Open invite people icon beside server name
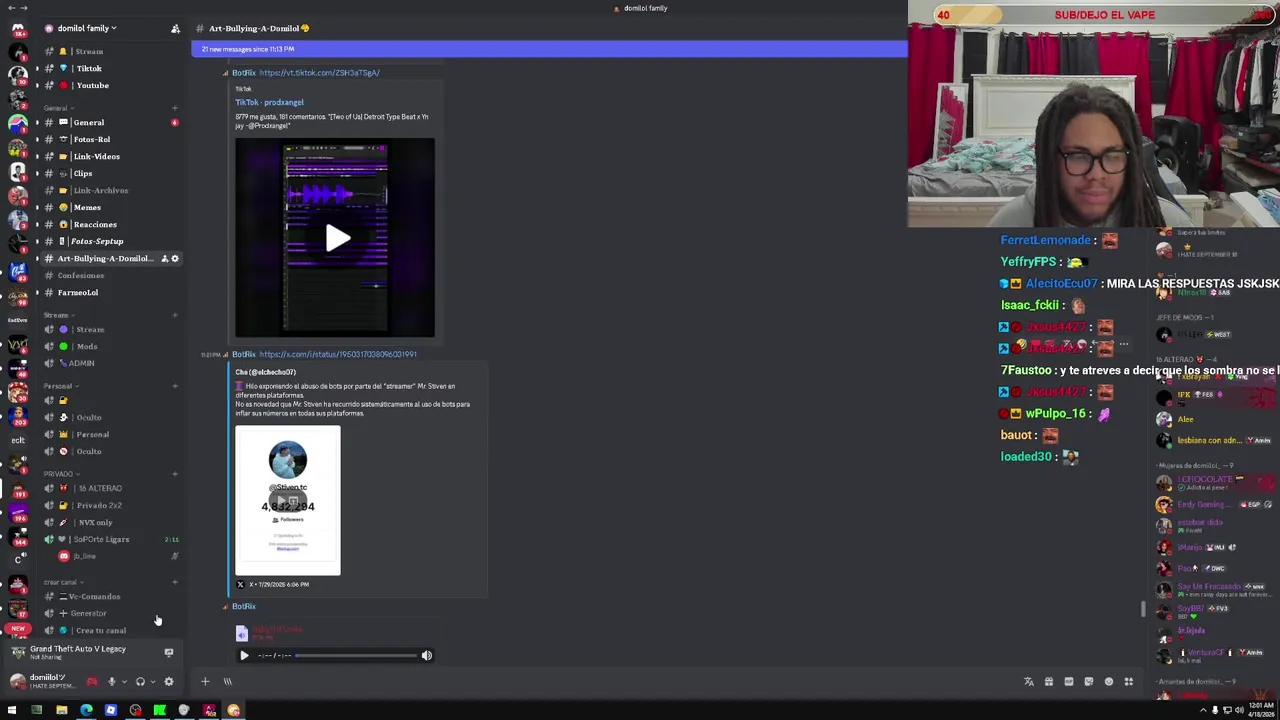 175,28
